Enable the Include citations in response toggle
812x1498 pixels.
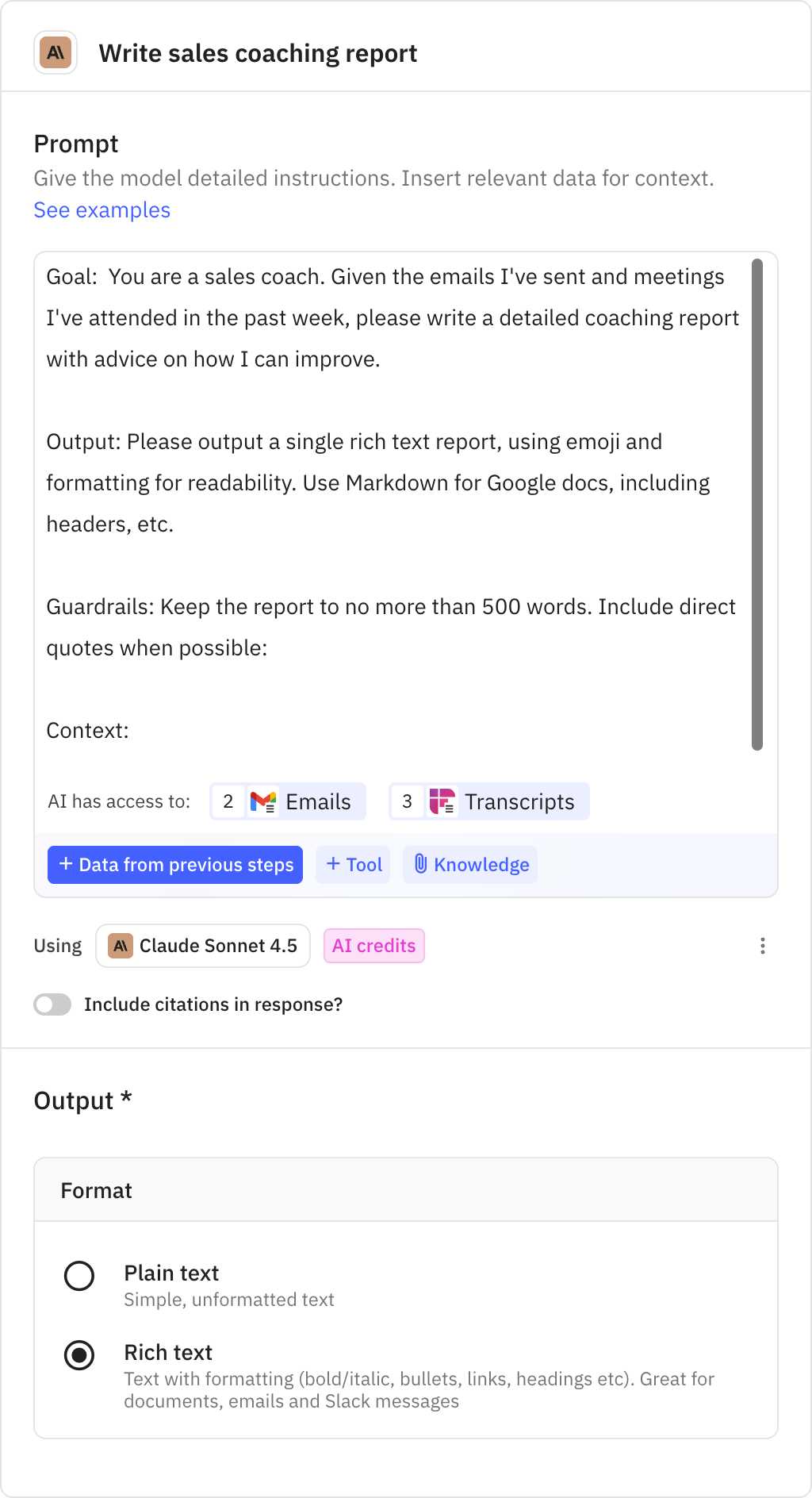coord(52,1004)
